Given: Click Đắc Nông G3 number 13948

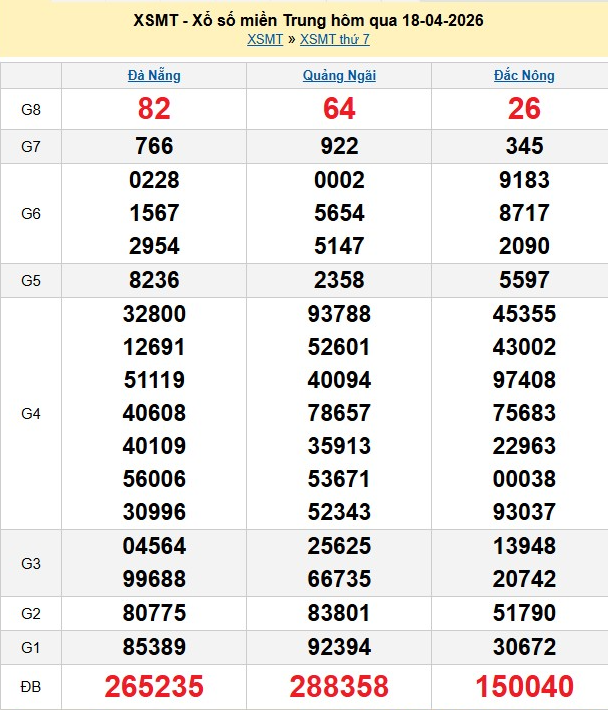Looking at the screenshot, I should 524,546.
